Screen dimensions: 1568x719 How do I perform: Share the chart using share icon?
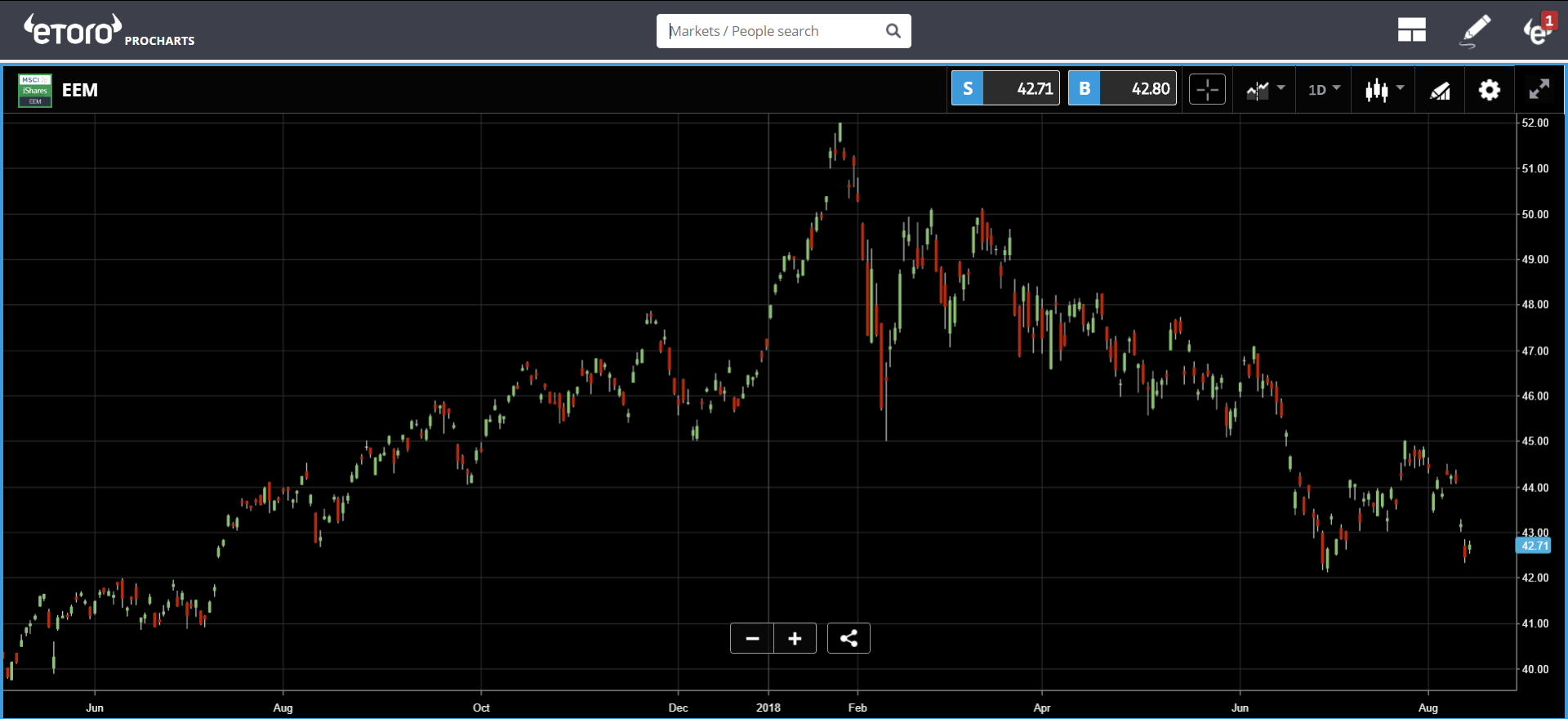pos(849,638)
